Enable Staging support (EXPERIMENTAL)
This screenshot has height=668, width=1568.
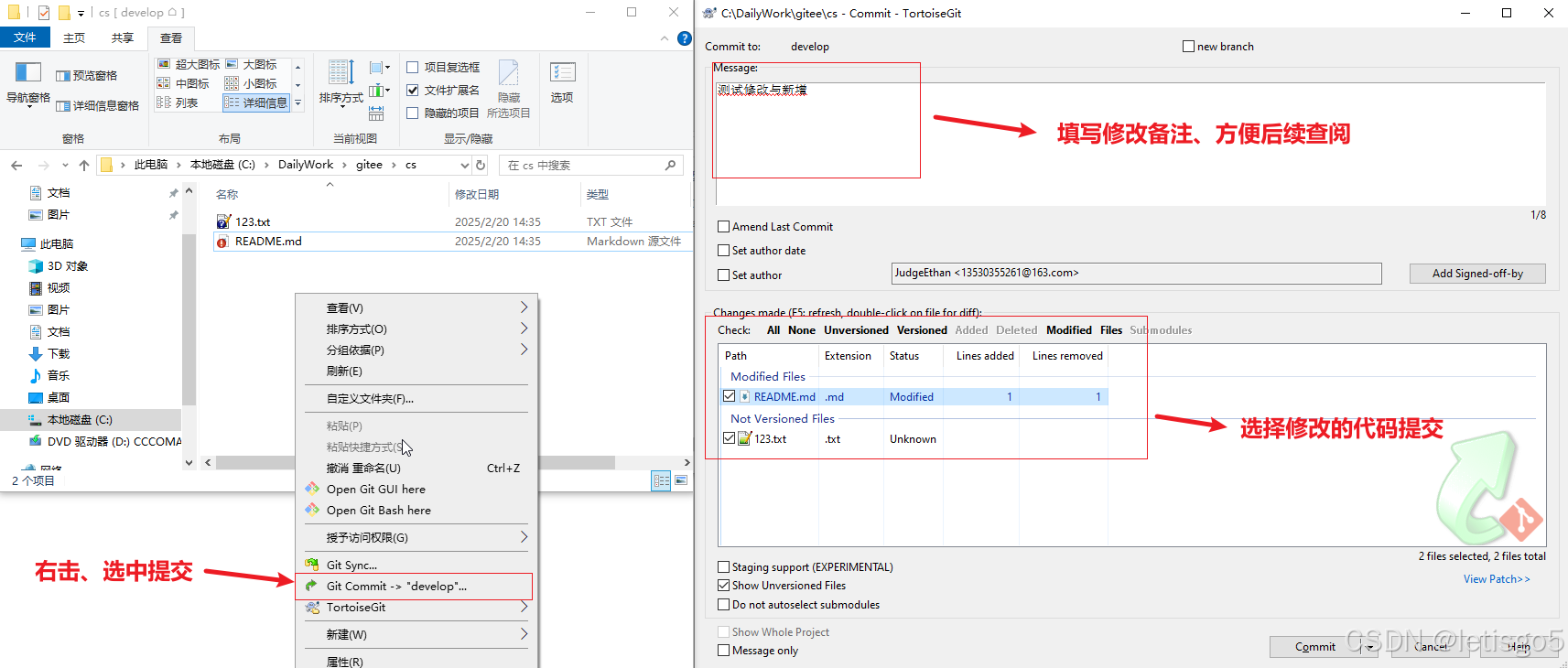tap(724, 566)
